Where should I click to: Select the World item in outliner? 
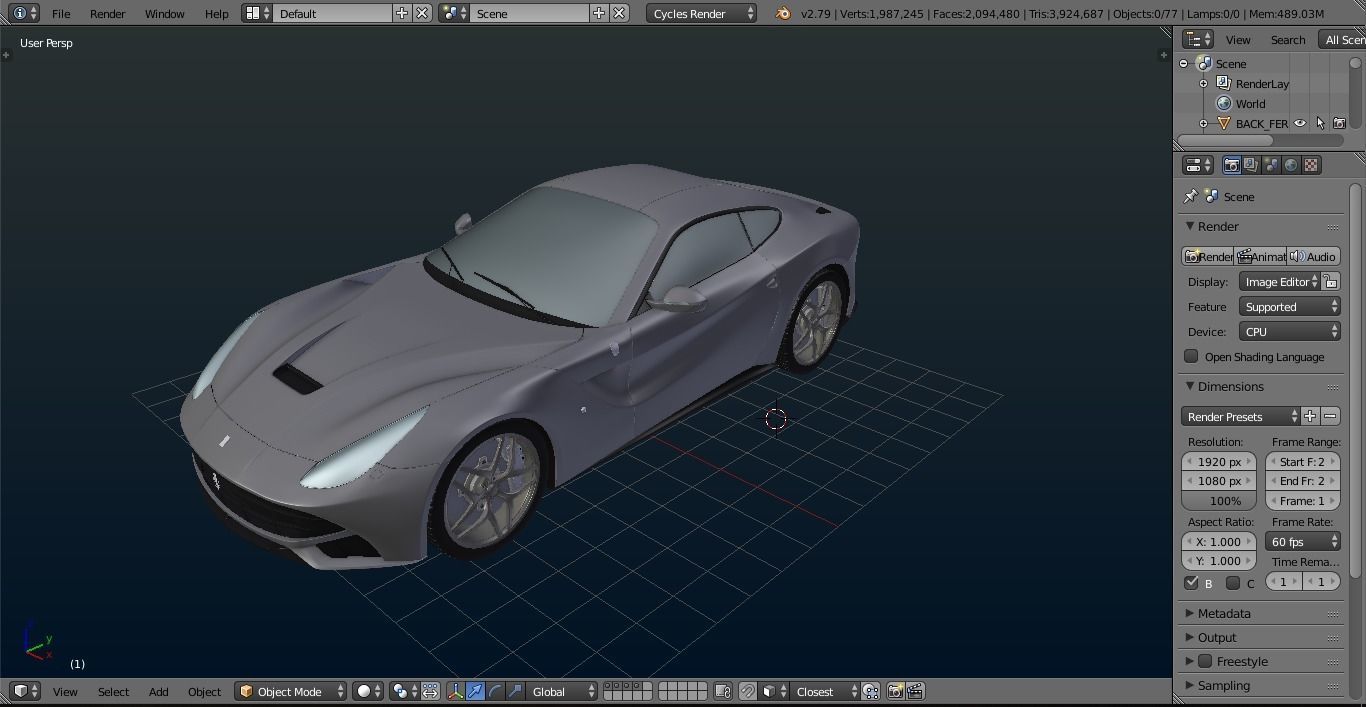pyautogui.click(x=1250, y=103)
